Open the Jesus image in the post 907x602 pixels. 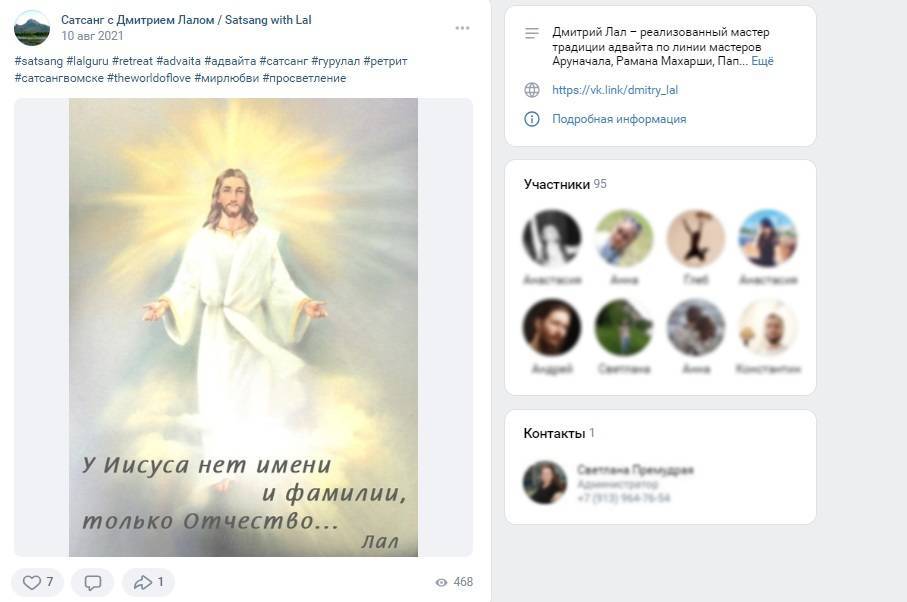[244, 327]
